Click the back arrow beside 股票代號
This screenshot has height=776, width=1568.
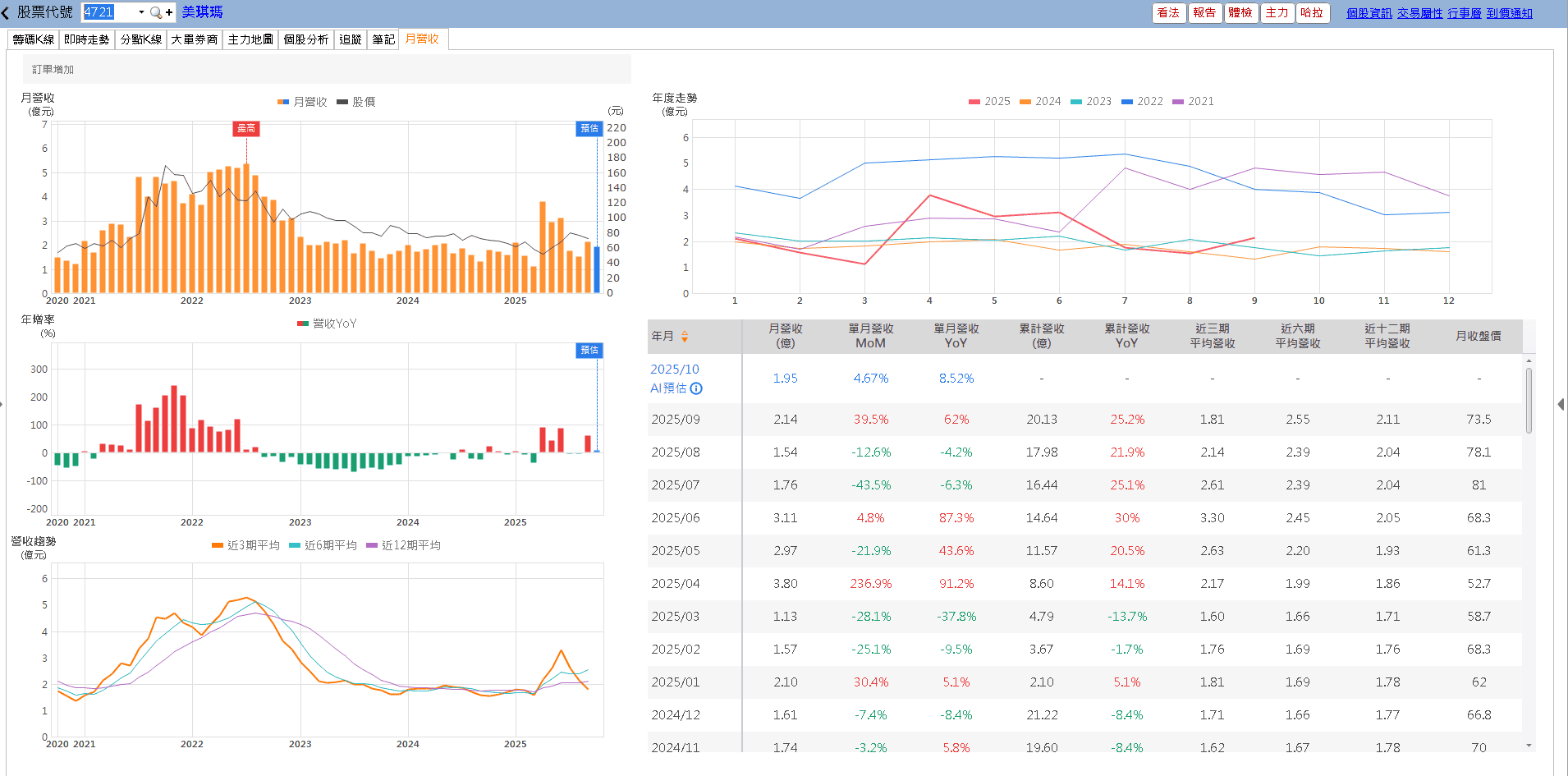[x=6, y=13]
